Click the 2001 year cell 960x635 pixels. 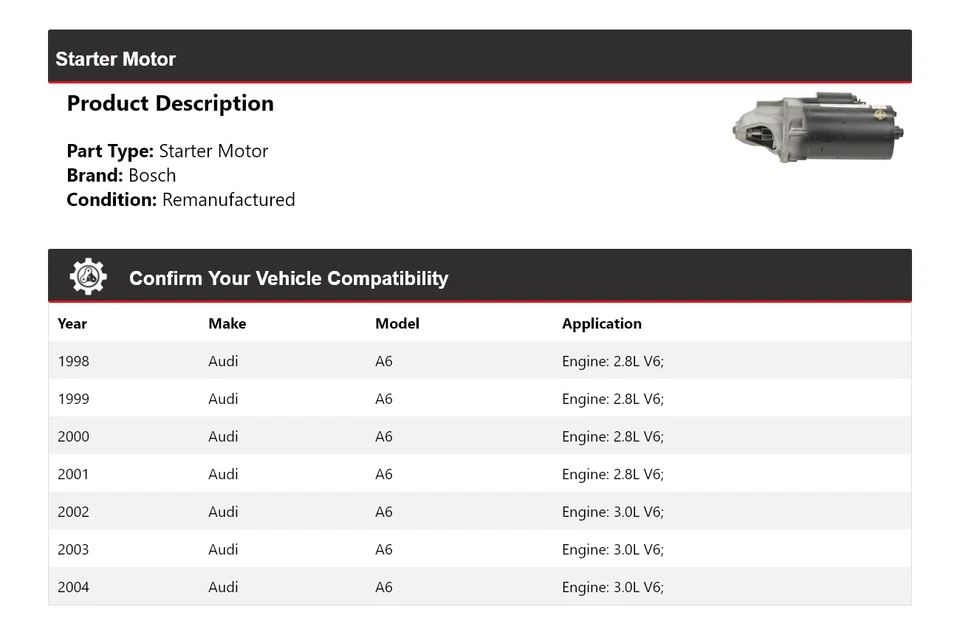pos(73,474)
